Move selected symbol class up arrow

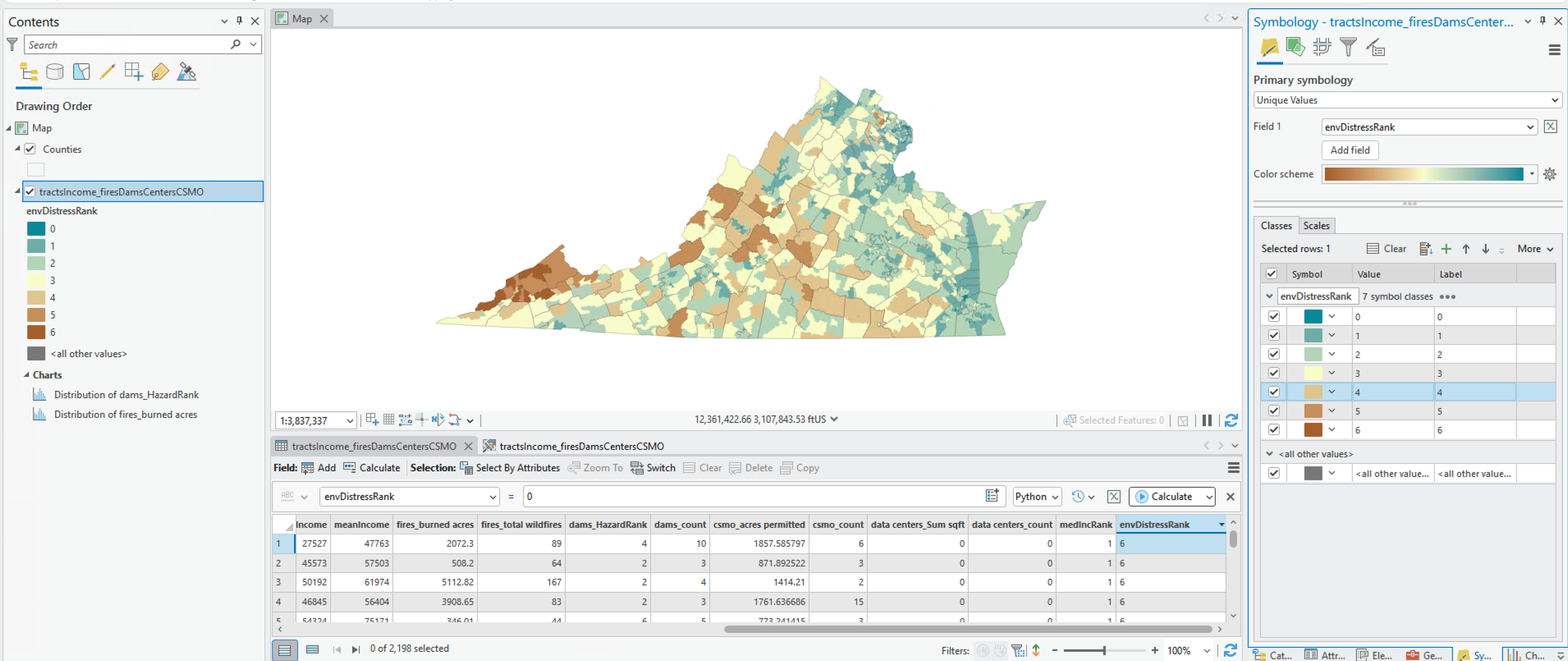[x=1466, y=249]
